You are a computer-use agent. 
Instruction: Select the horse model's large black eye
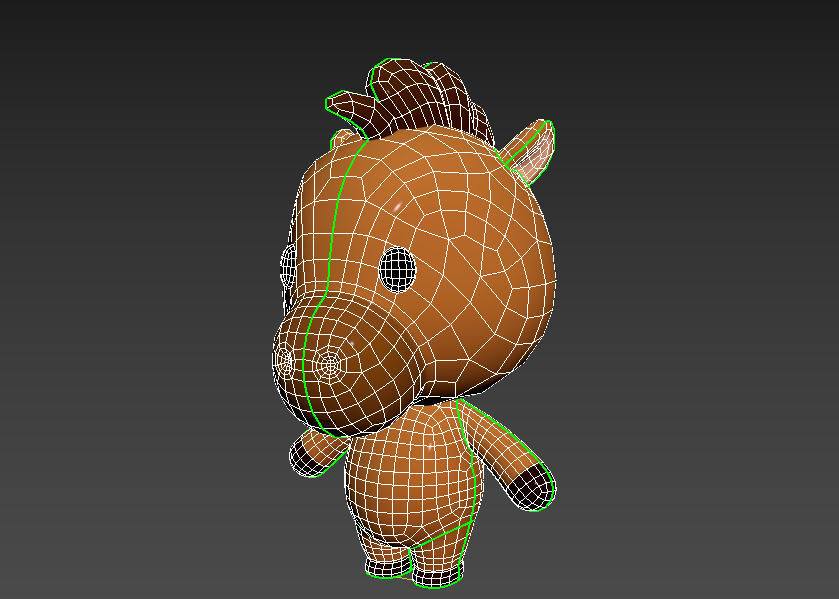click(398, 270)
